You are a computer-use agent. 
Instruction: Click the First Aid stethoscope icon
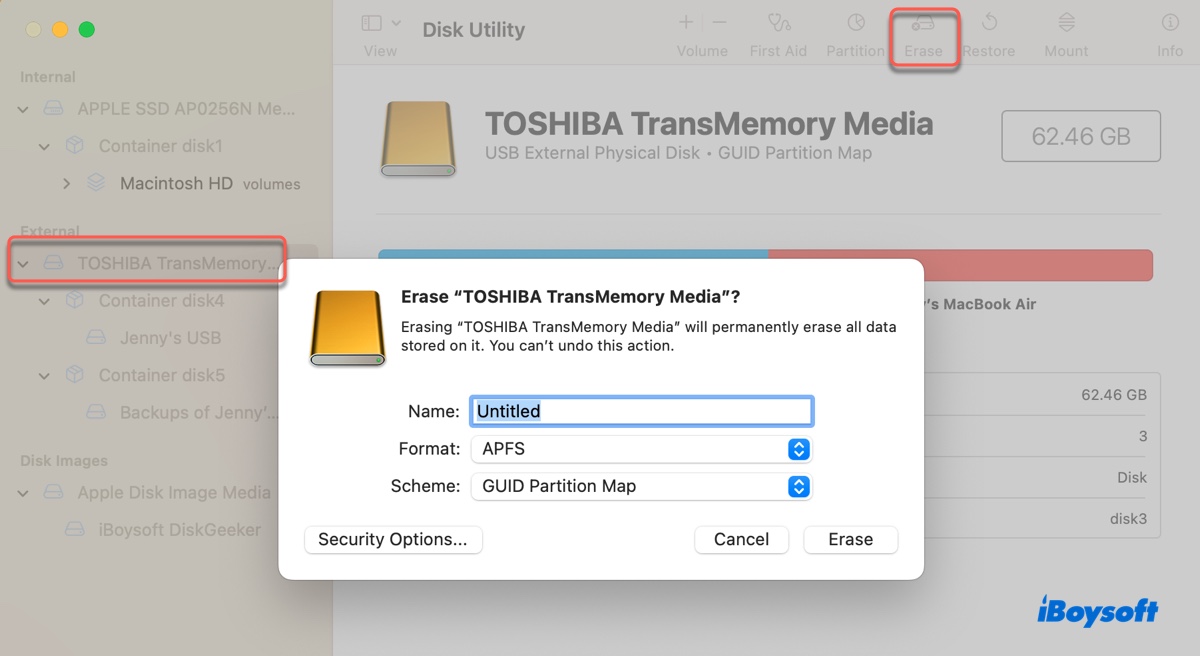click(x=778, y=24)
